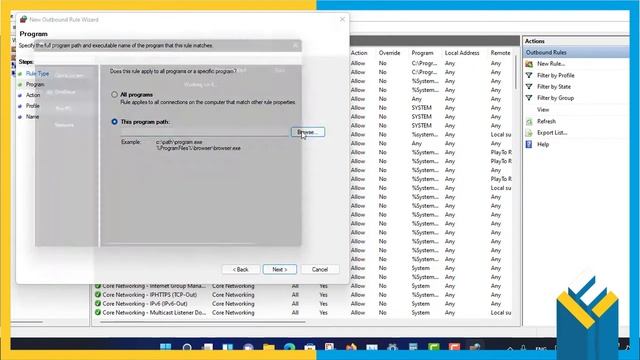
Task: Click New Rule... in the Actions pane
Action: click(x=551, y=64)
